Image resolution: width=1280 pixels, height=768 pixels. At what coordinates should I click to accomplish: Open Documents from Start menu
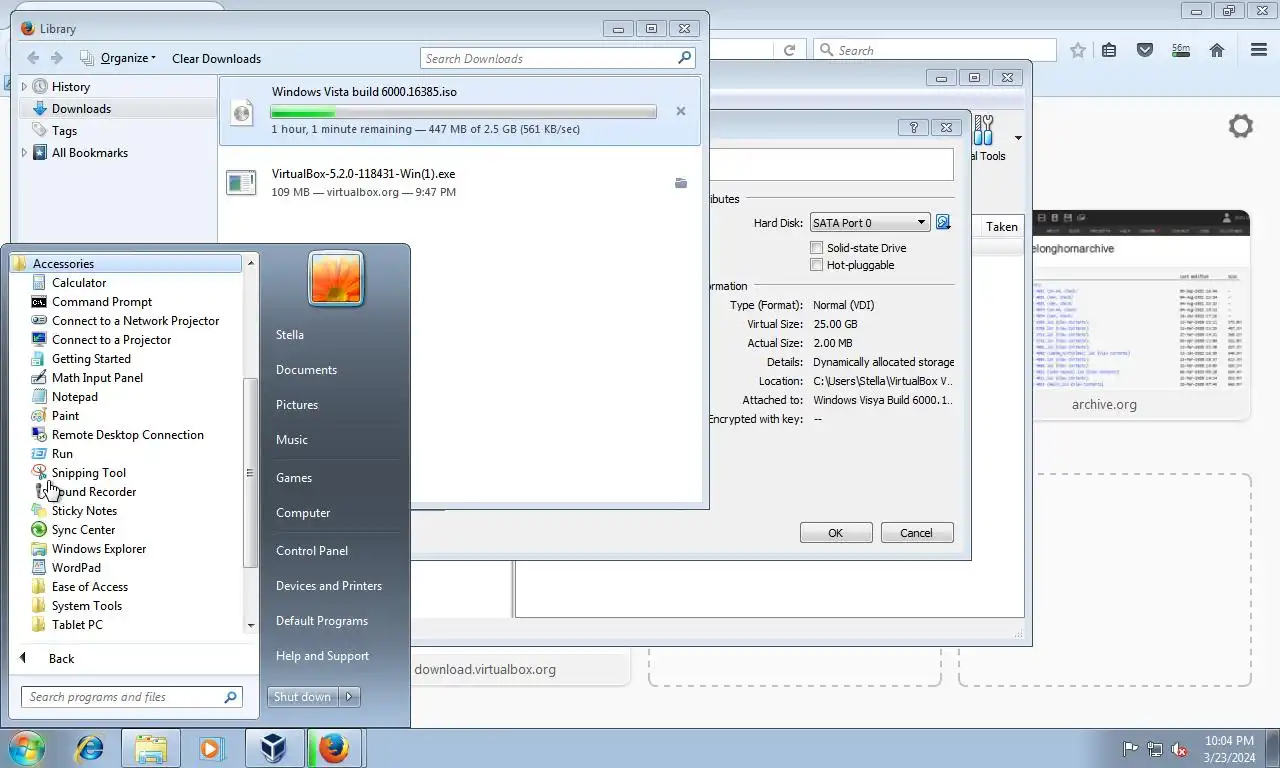[x=306, y=370]
